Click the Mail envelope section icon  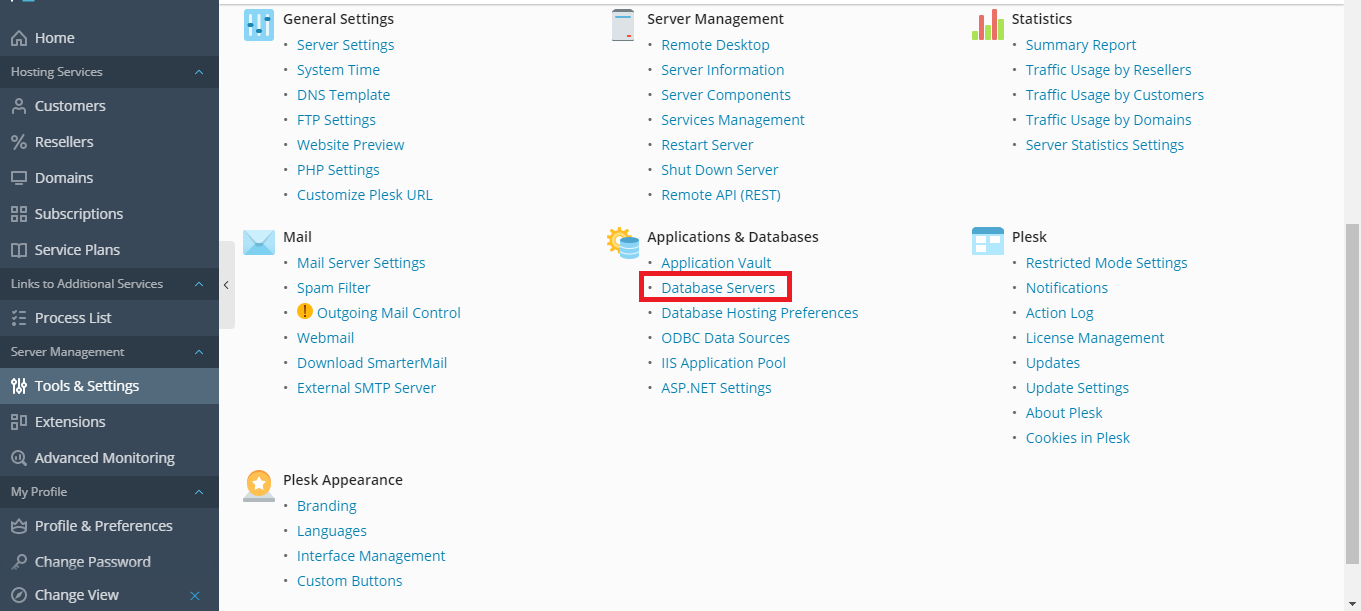[x=259, y=243]
